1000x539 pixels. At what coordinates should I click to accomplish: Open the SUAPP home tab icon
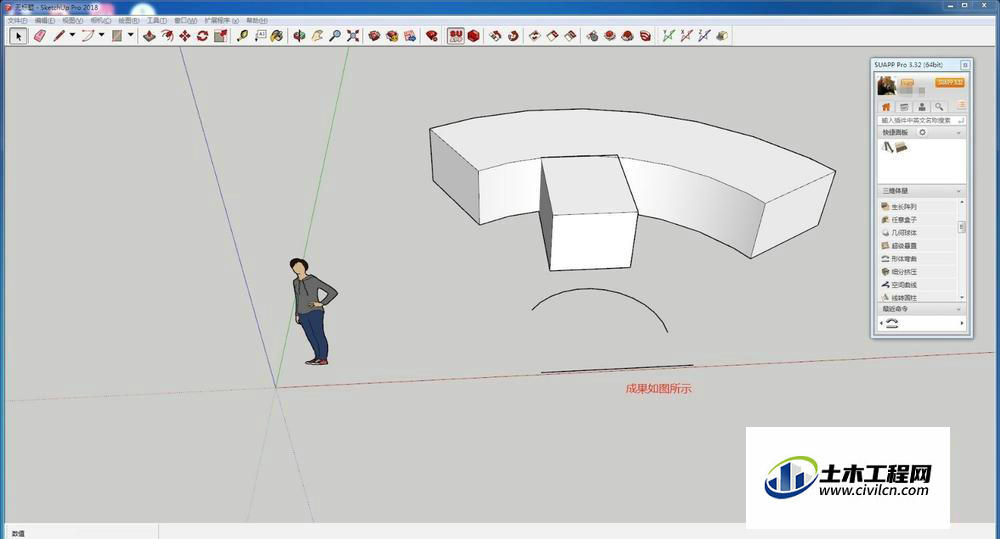886,107
